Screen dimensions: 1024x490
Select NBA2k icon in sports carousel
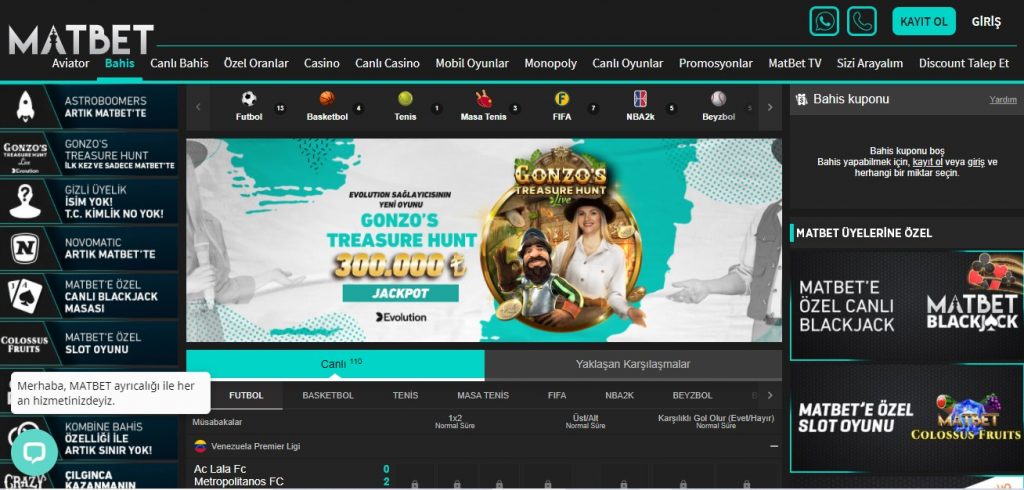[640, 99]
